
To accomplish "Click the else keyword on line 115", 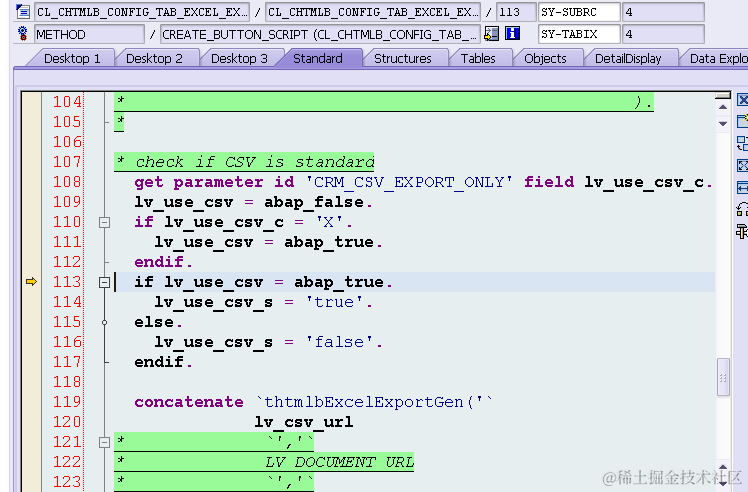I will coord(154,322).
